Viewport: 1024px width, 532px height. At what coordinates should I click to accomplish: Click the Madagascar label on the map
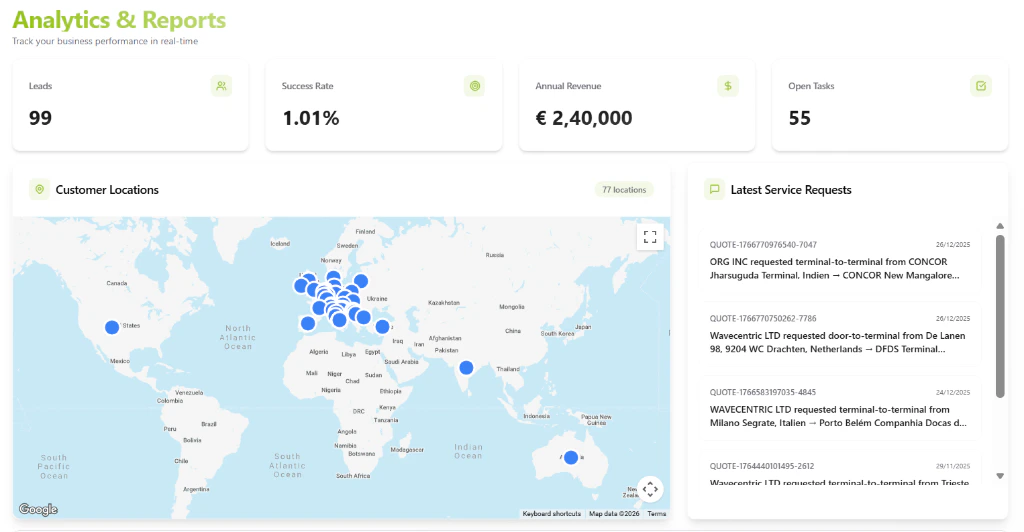point(407,450)
